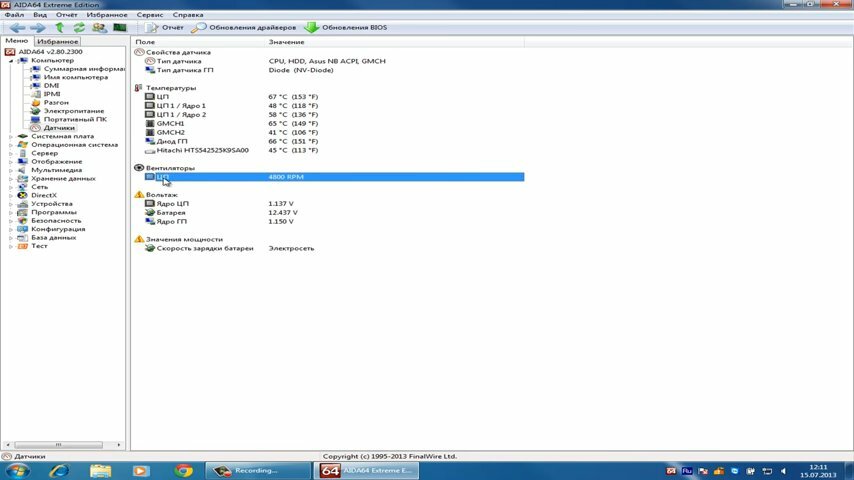Click the green monitor toolbar icon
Screen dimensions: 854x480
(120, 27)
